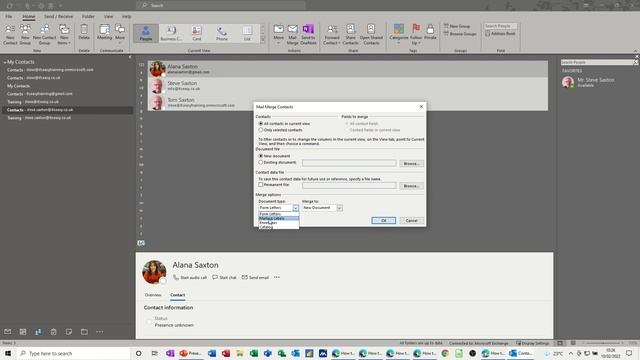This screenshot has height=360, width=640.
Task: Select the List view
Action: pyautogui.click(x=247, y=33)
